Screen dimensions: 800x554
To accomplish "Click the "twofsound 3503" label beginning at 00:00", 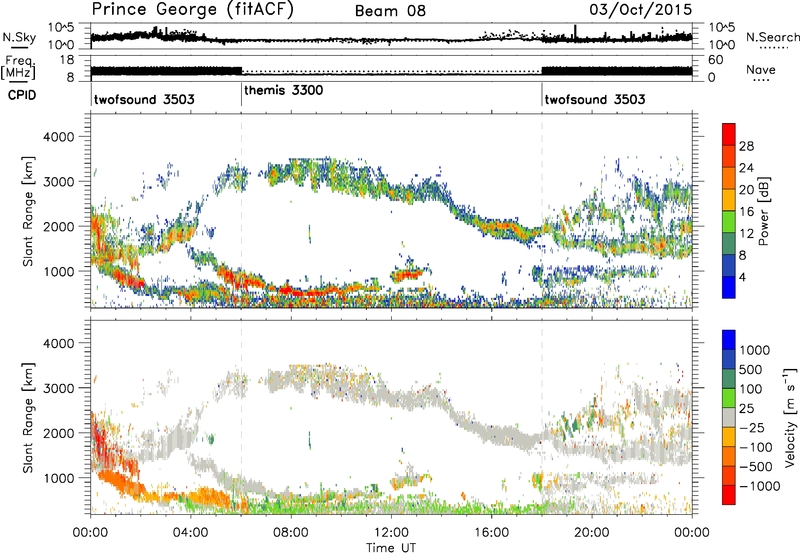I will 144,99.
